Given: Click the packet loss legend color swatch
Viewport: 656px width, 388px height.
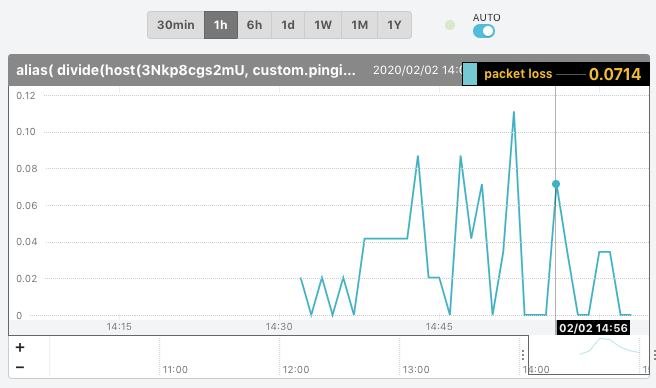Looking at the screenshot, I should click(470, 74).
